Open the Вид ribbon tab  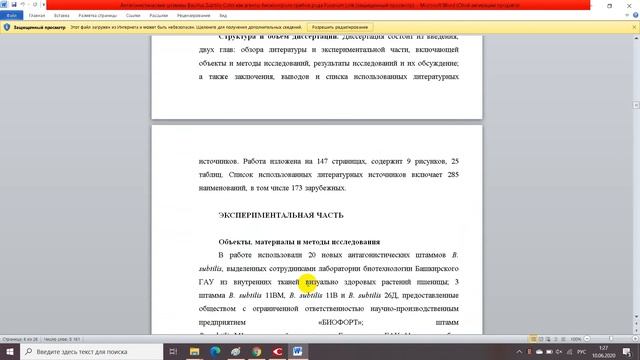[x=223, y=16]
